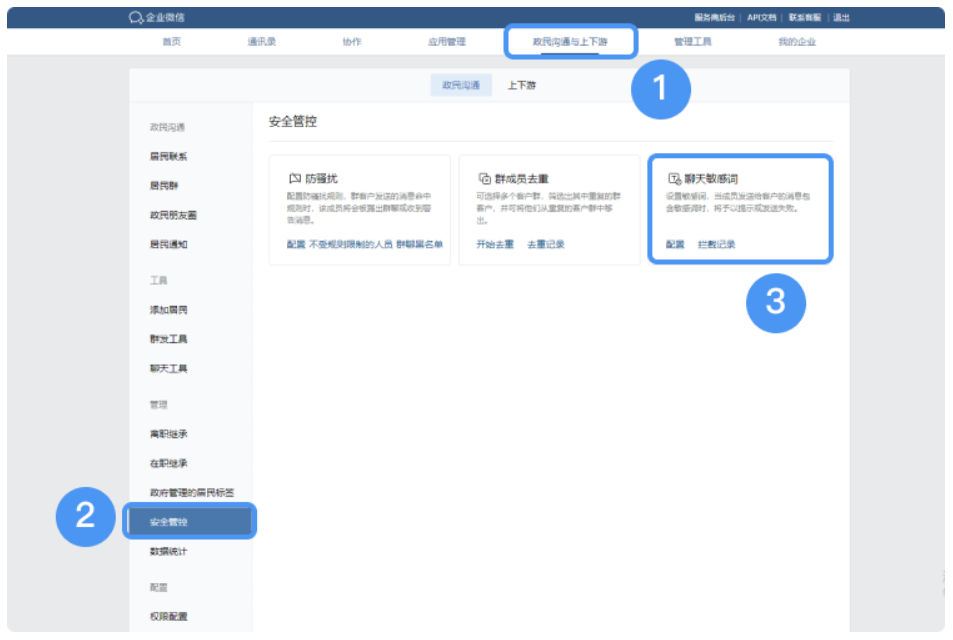
Task: Click the 群成员去重 card icon
Action: (484, 179)
